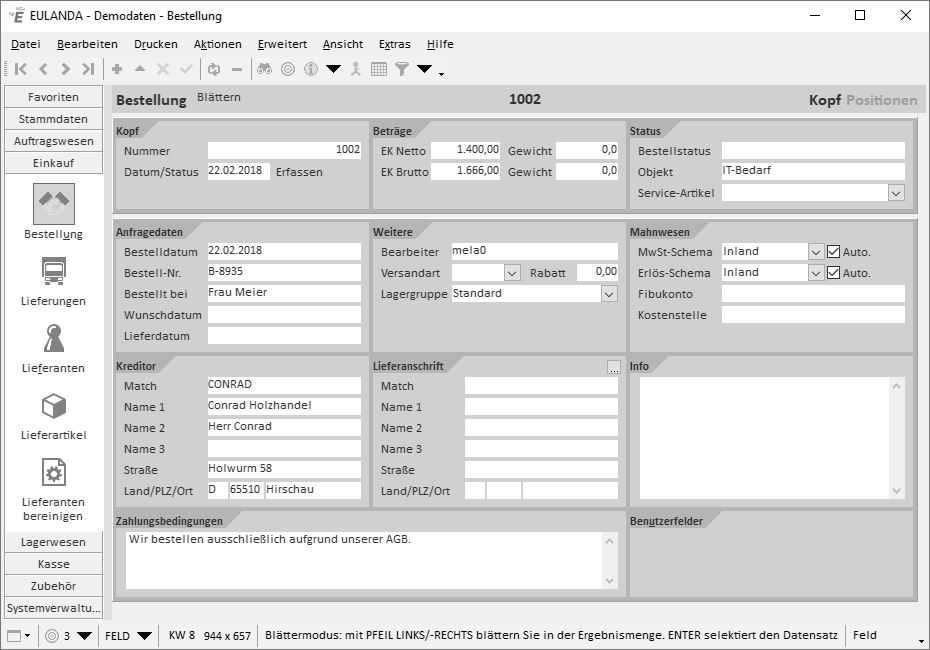This screenshot has height=650, width=930.
Task: Click the target circle toolbar icon
Action: [288, 69]
